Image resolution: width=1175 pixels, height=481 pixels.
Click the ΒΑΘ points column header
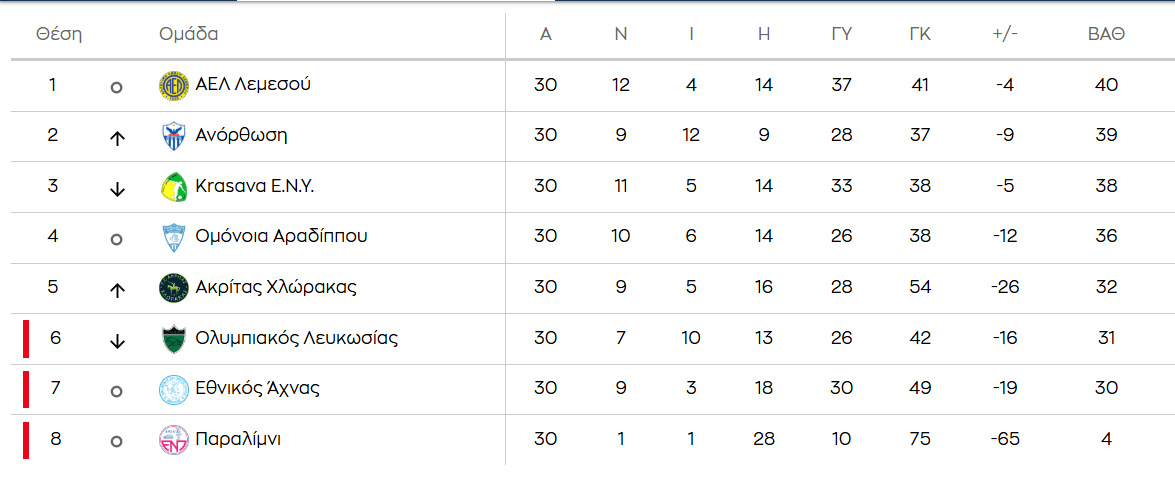click(1106, 34)
